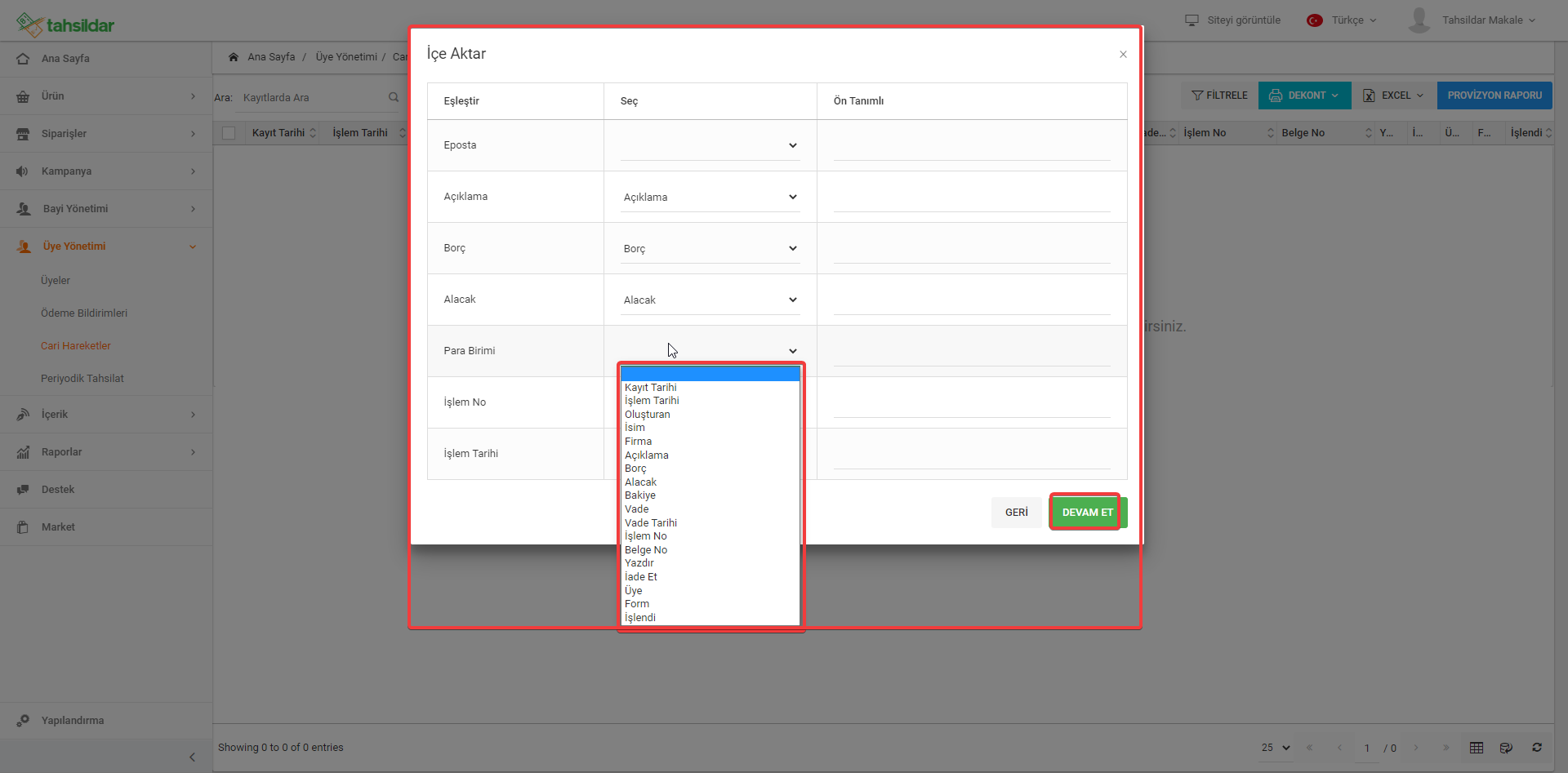The height and width of the screenshot is (773, 1568).
Task: Click the Kayıtlarda Ara search field
Action: pos(314,98)
